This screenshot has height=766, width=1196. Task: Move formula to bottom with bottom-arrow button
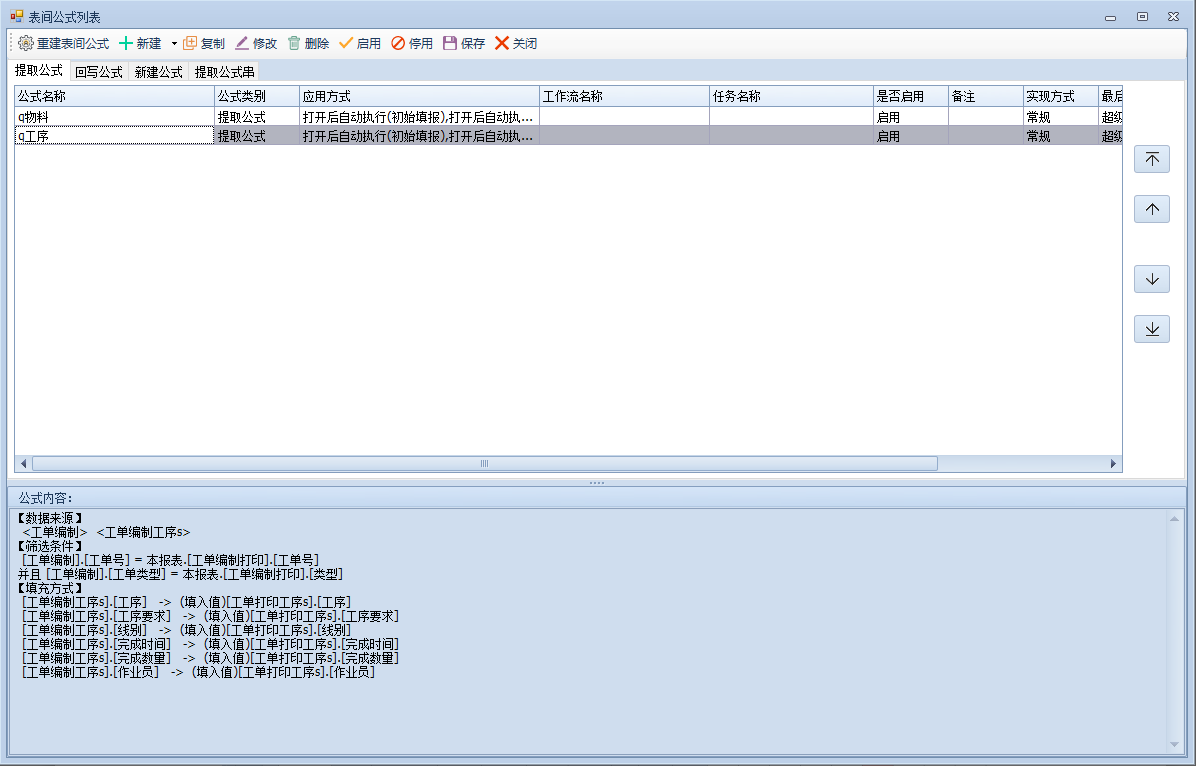[1152, 329]
